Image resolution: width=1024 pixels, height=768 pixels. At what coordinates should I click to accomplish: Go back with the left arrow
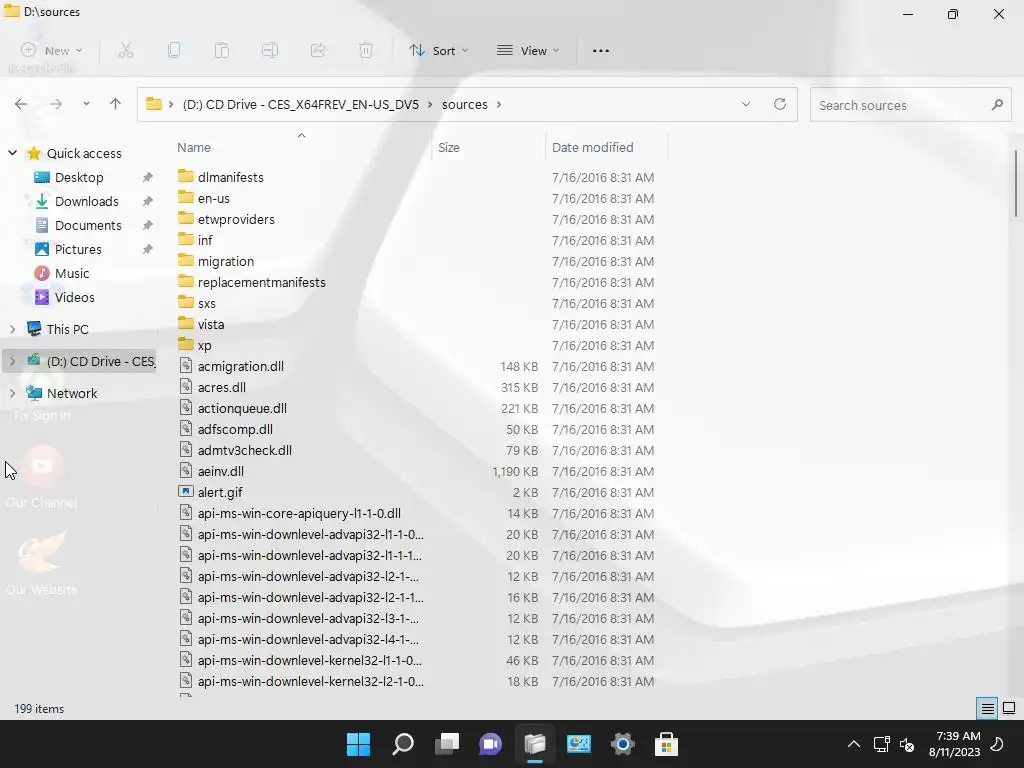click(21, 104)
